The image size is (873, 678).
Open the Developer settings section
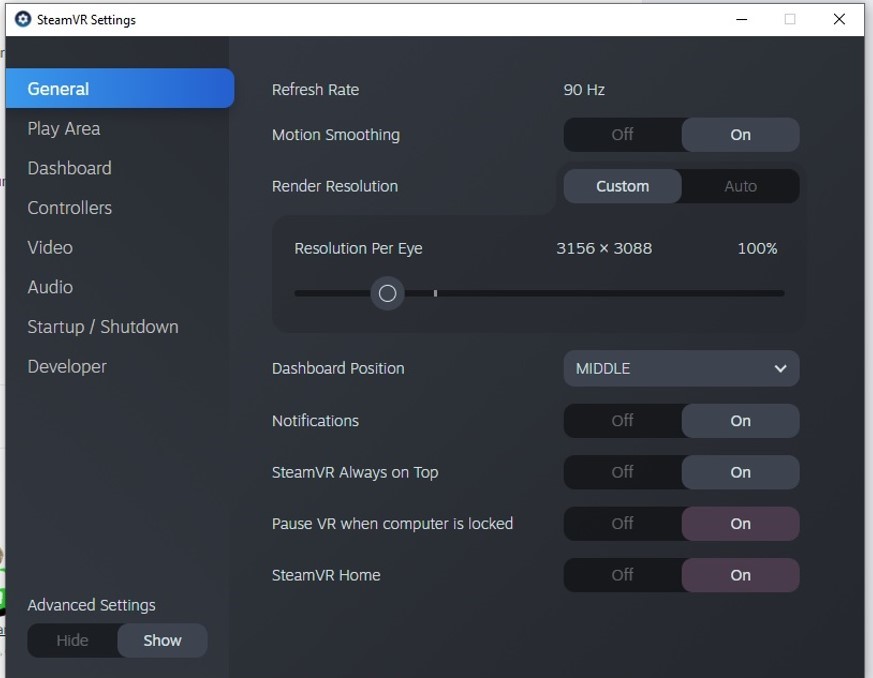coord(67,366)
